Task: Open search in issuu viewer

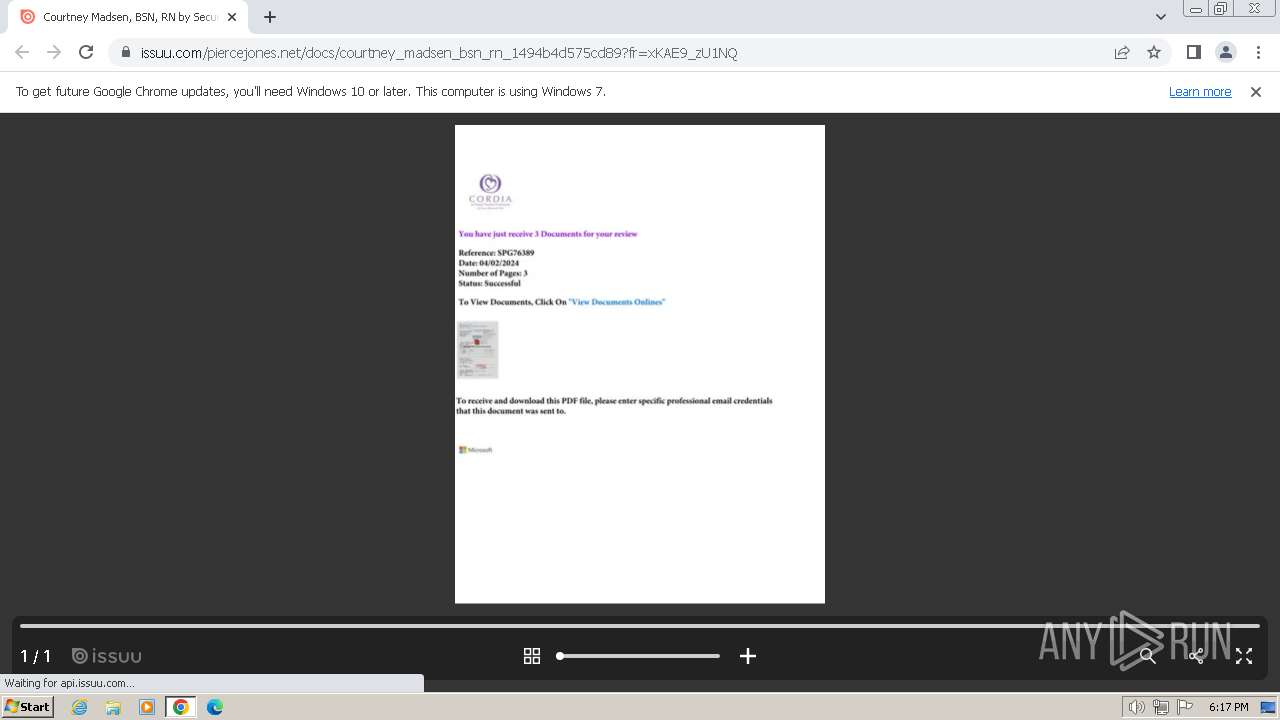Action: pos(1148,656)
